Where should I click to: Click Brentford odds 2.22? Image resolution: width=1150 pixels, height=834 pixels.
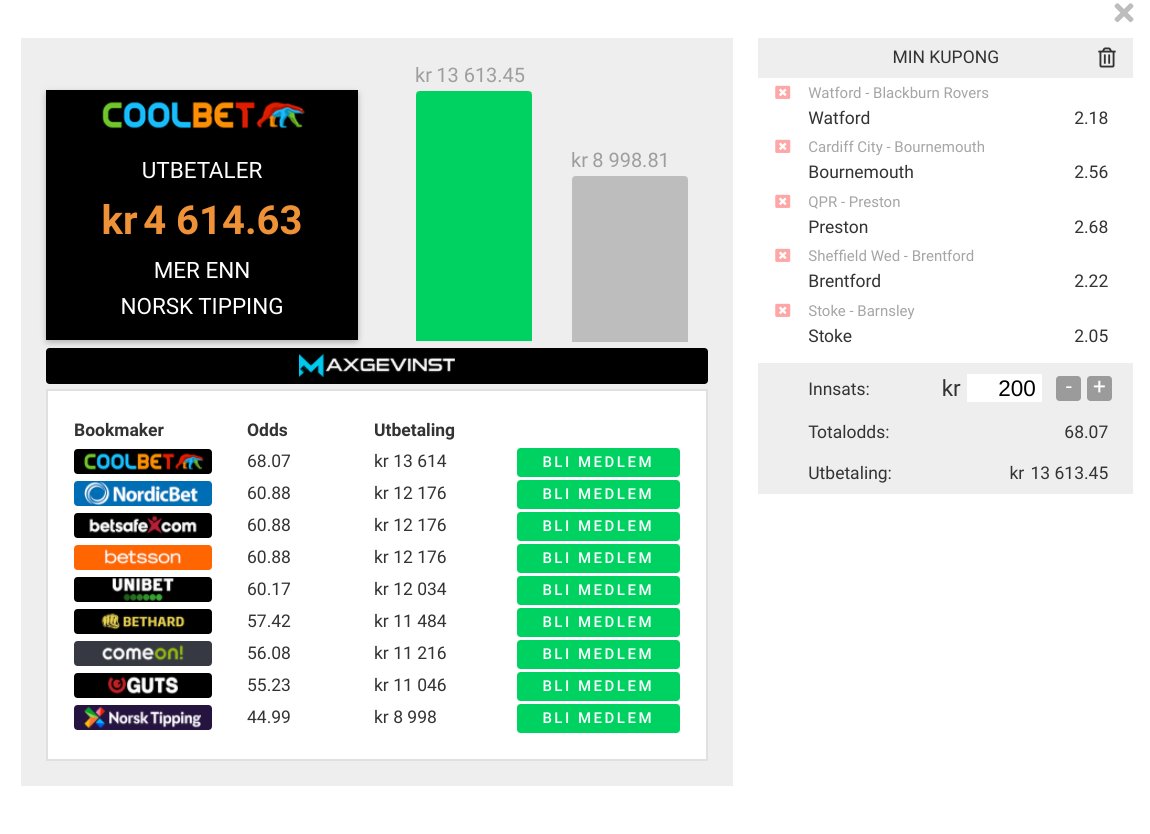coord(1091,281)
